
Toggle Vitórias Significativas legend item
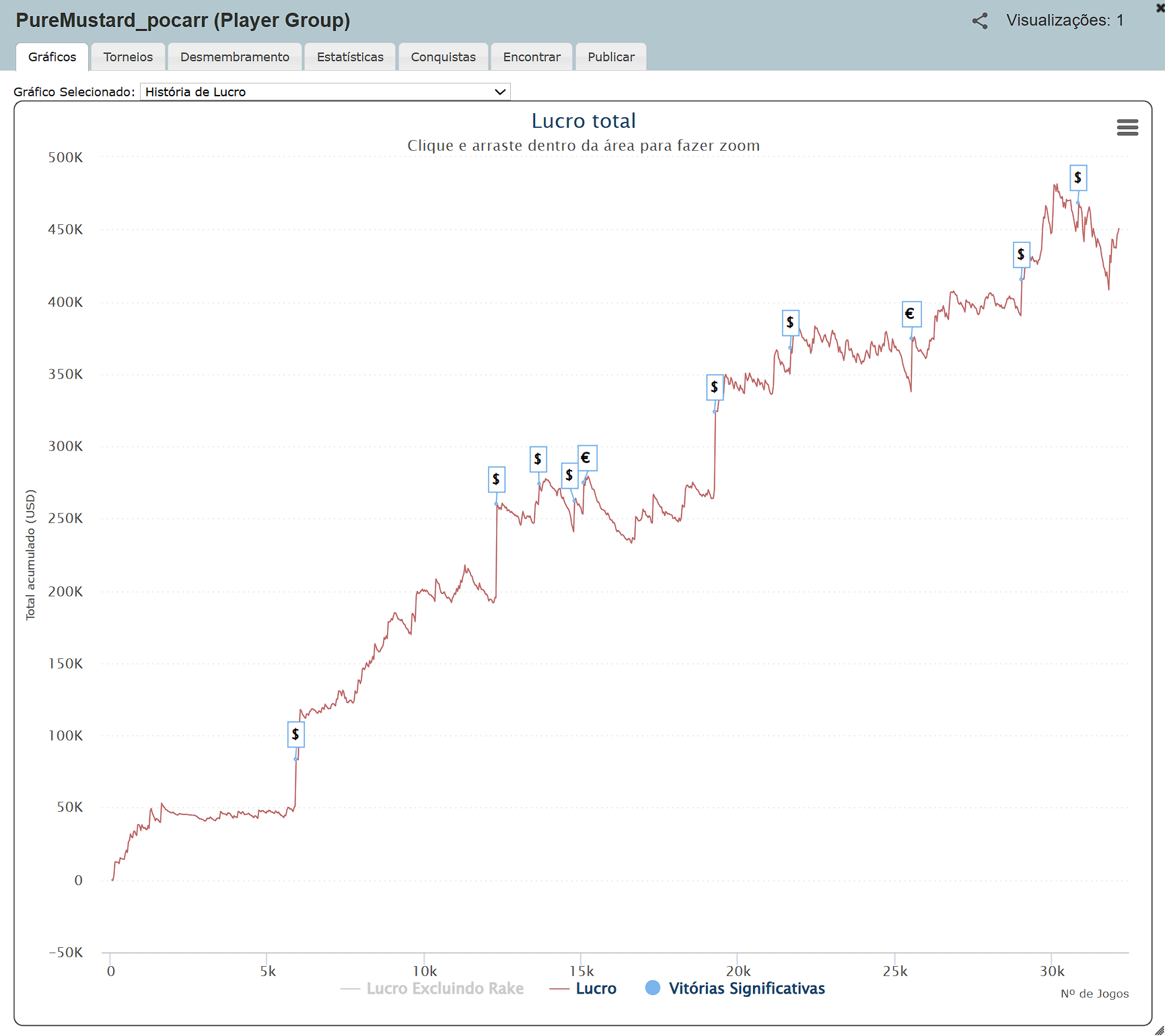735,988
